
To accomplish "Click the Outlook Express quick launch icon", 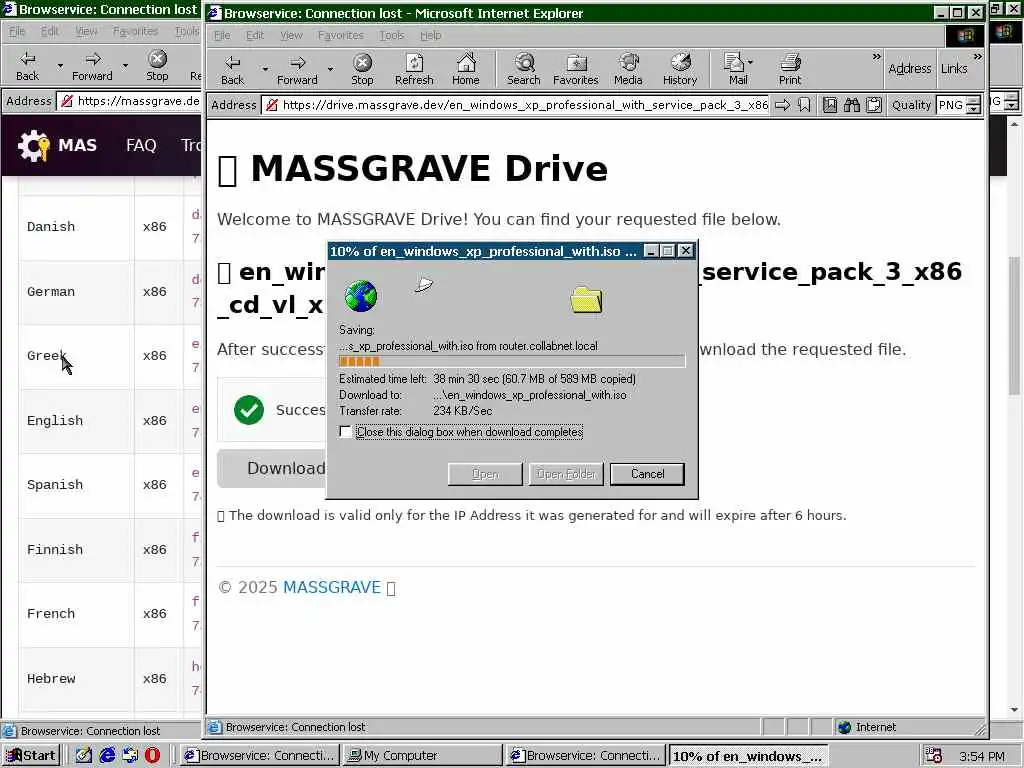I will click(130, 755).
